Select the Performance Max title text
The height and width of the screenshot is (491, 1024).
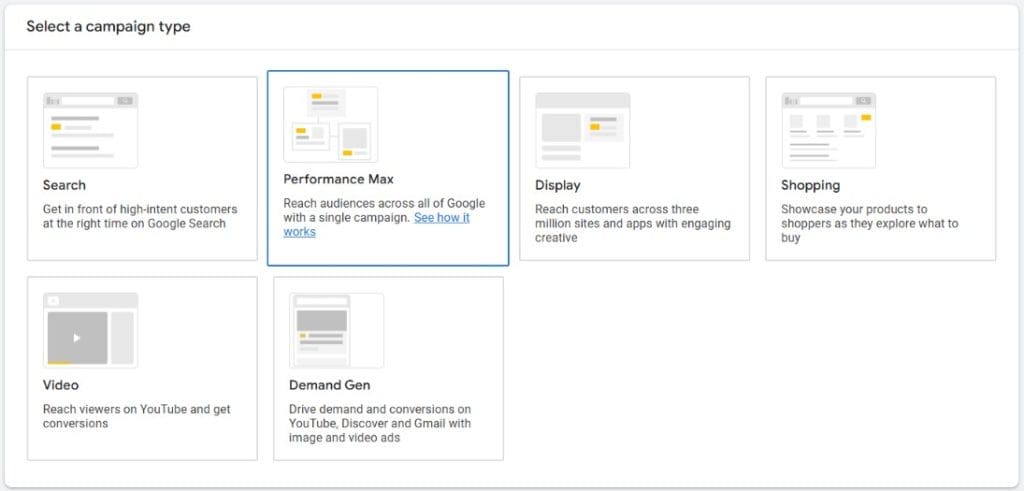point(338,179)
